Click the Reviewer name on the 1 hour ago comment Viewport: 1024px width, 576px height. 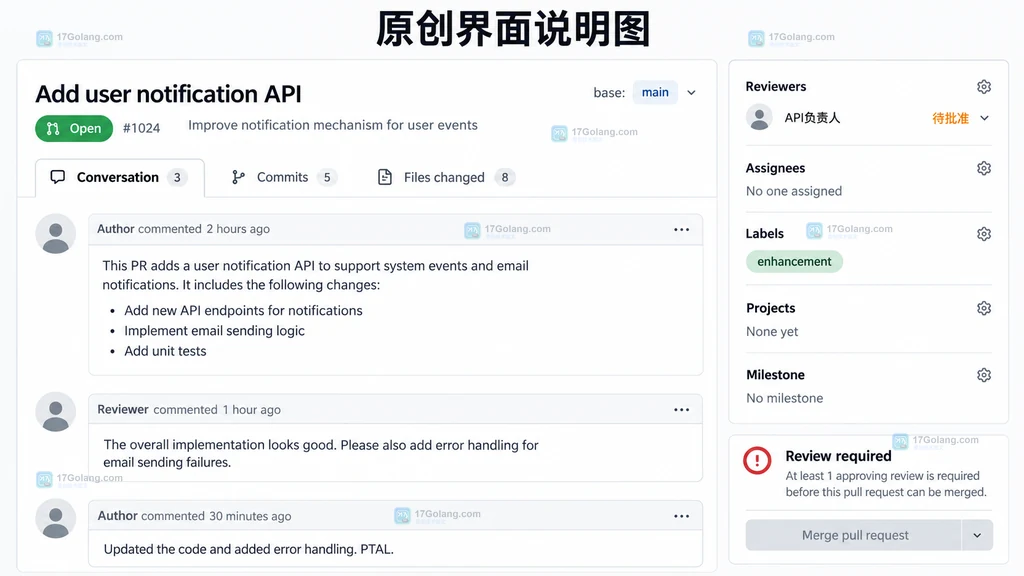(x=123, y=409)
